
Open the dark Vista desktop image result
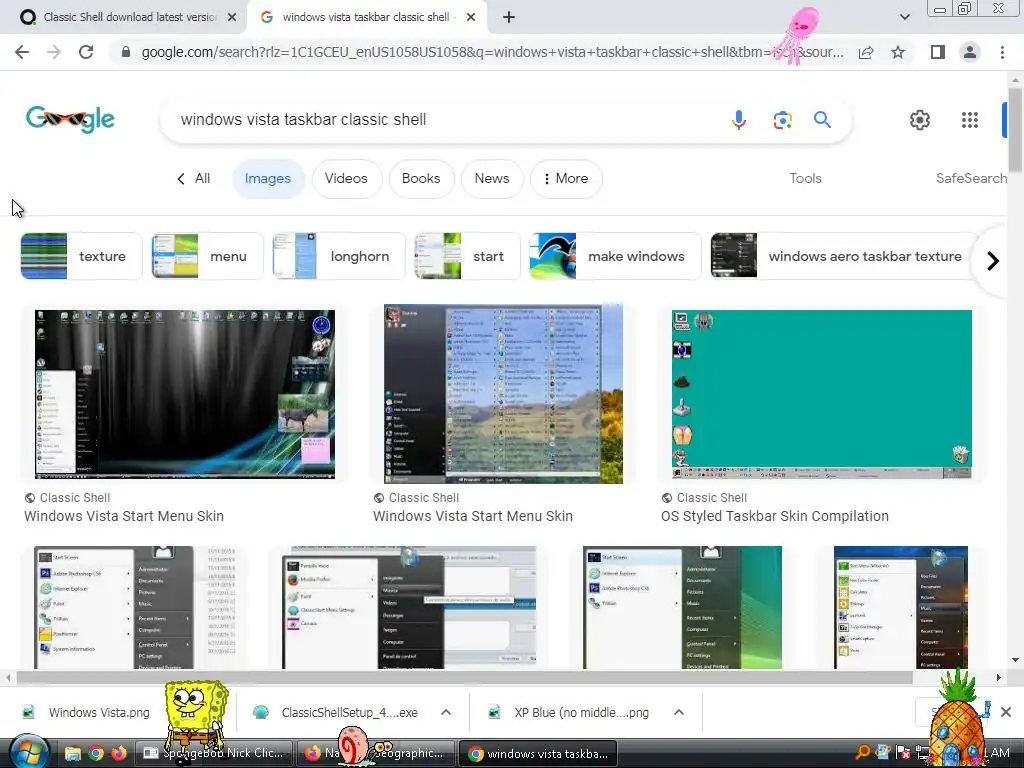click(x=185, y=394)
